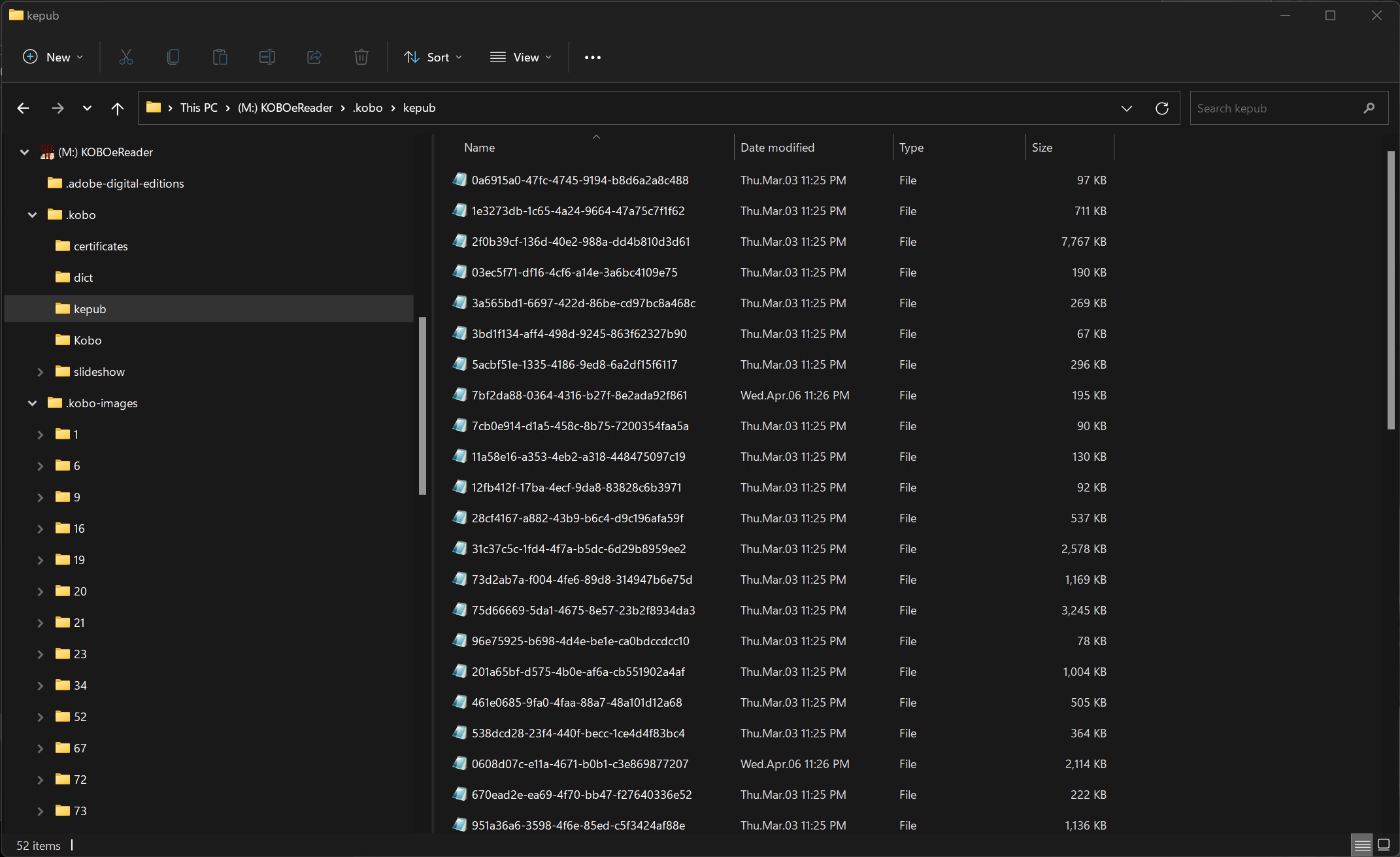This screenshot has height=857, width=1400.
Task: Refresh the kepub folder view
Action: [x=1161, y=109]
